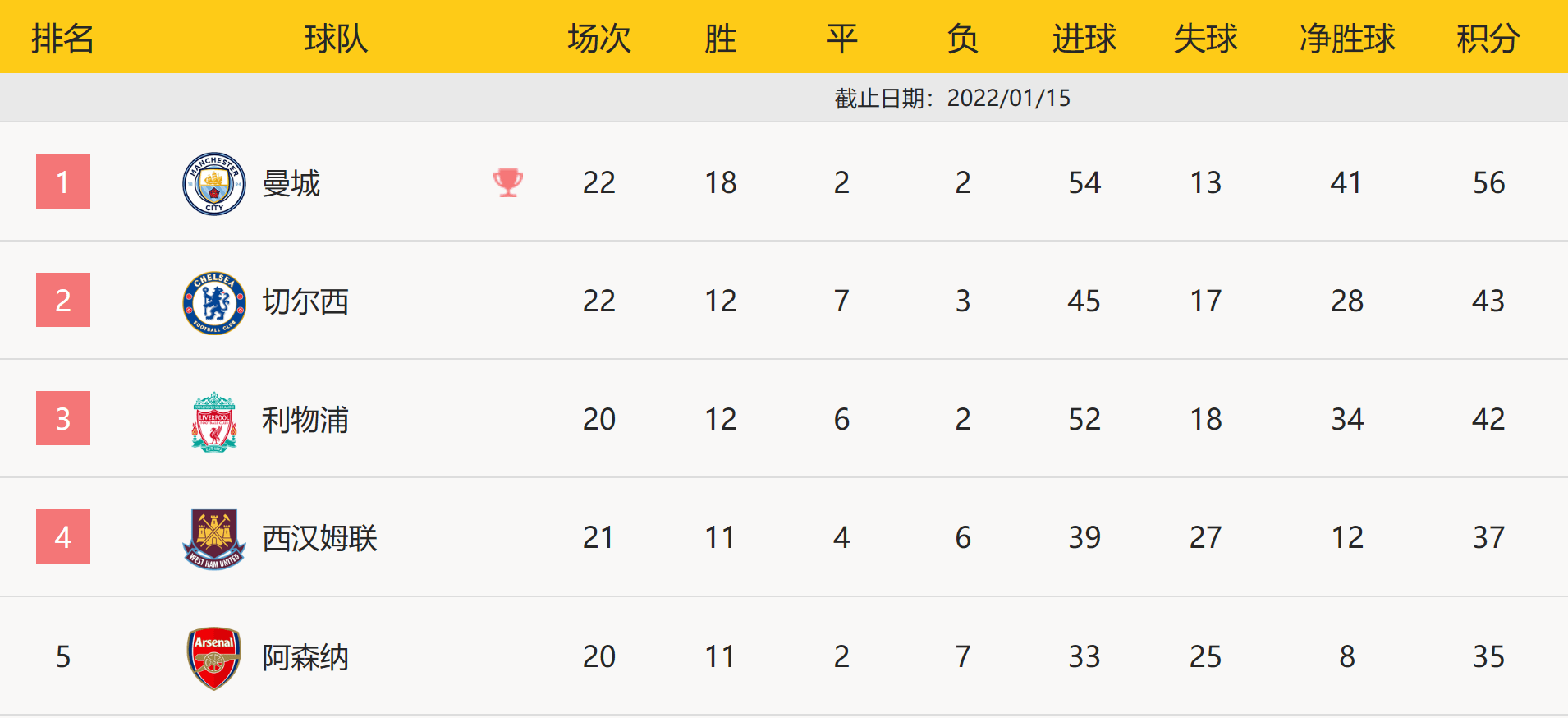
Task: Click the red rank 1 badge
Action: (63, 182)
